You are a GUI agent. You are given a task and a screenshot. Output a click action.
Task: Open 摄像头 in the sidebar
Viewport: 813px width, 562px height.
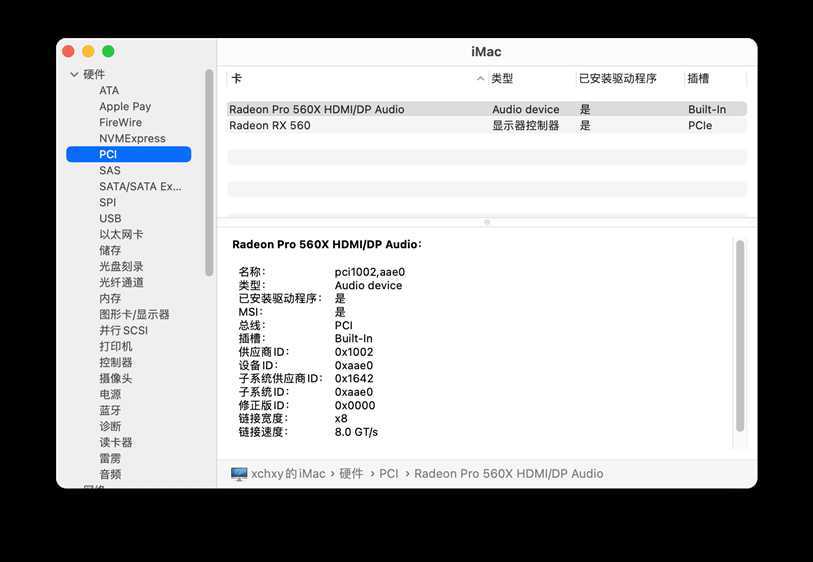(115, 378)
